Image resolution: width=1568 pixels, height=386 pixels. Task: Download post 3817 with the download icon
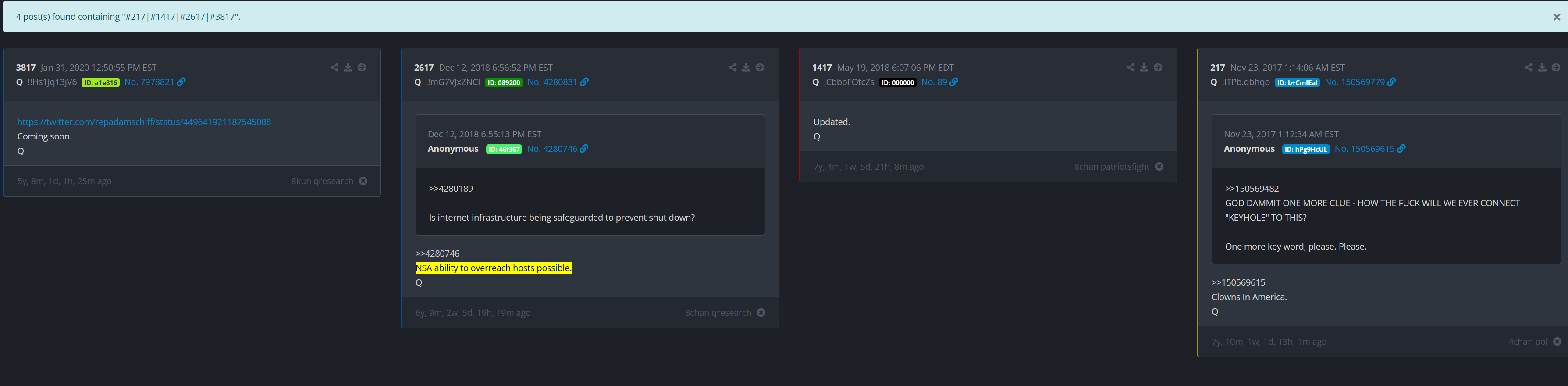pos(348,68)
